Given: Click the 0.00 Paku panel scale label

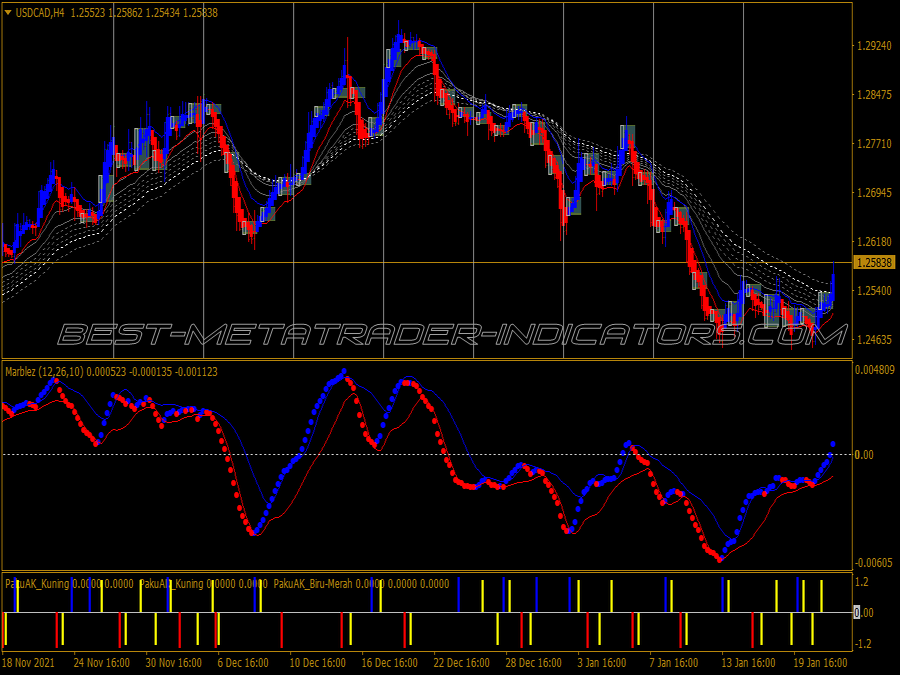Looking at the screenshot, I should pyautogui.click(x=864, y=612).
